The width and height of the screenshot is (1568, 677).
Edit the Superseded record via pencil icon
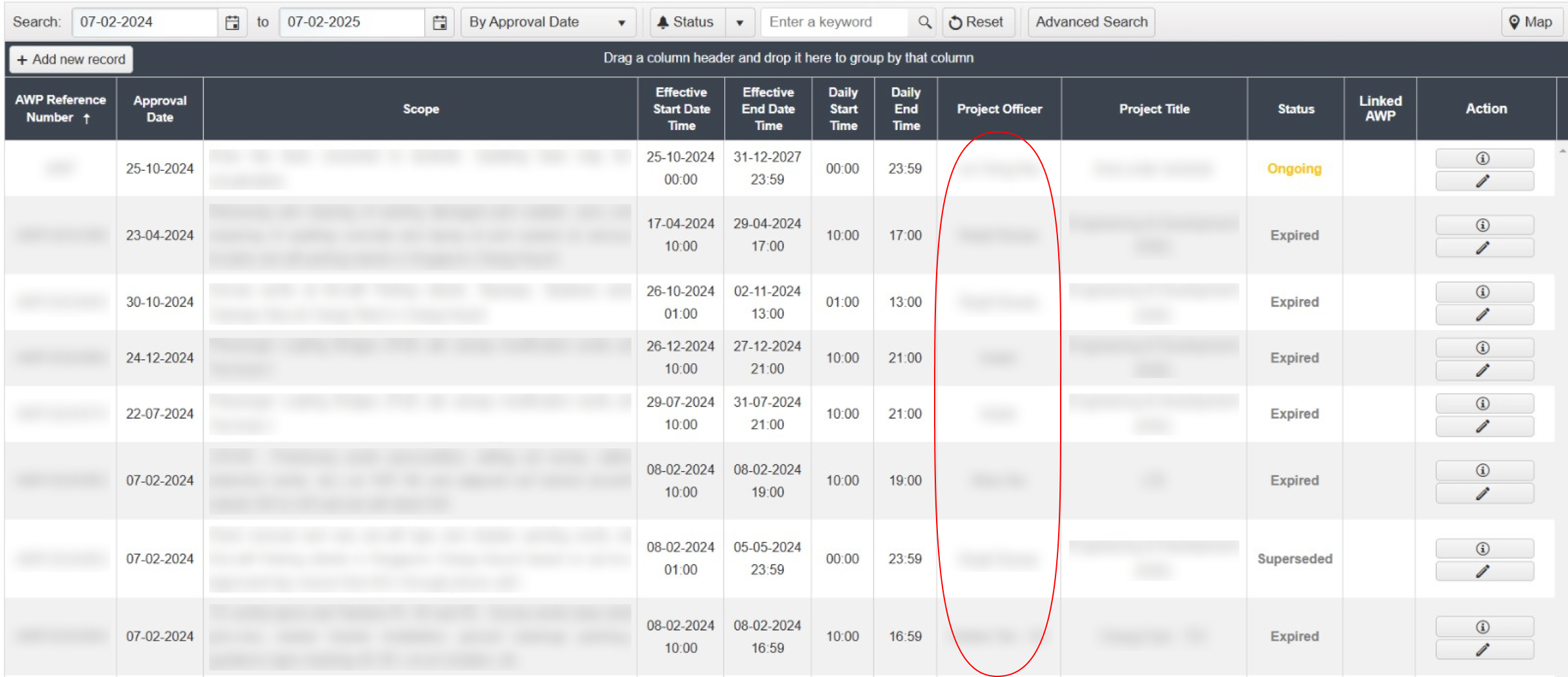point(1484,572)
